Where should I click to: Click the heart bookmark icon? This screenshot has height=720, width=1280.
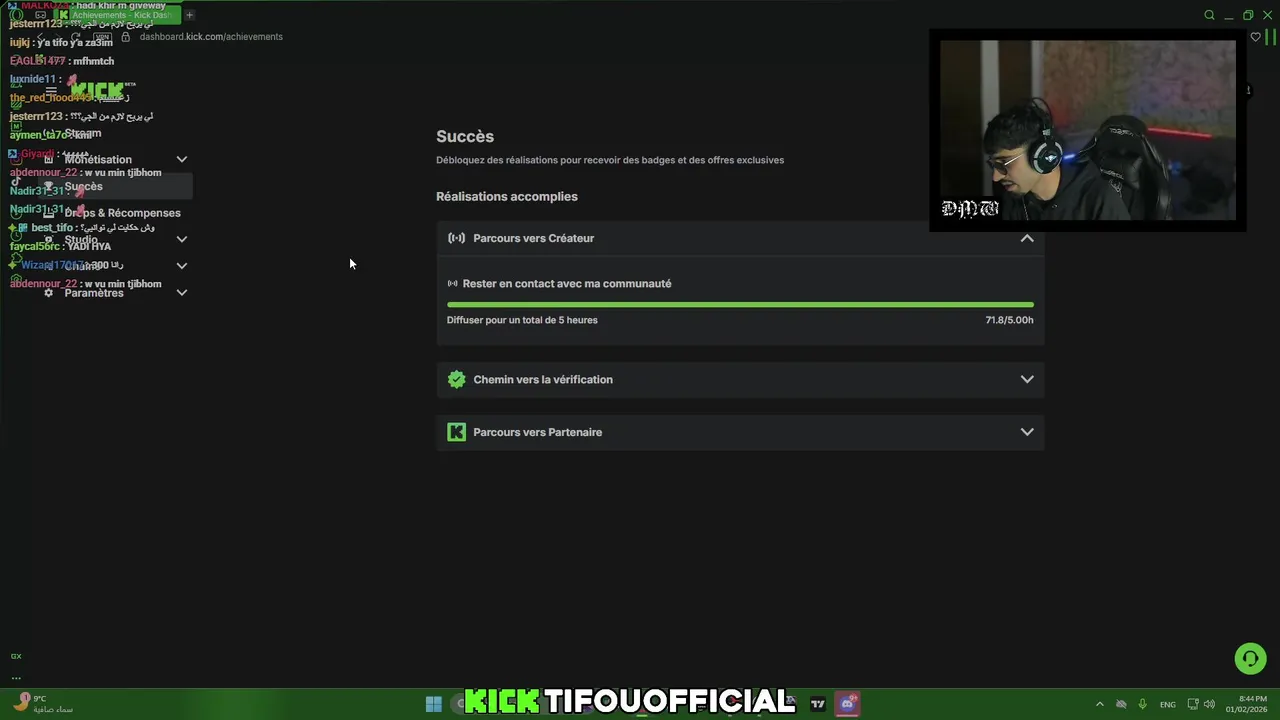click(x=1256, y=37)
